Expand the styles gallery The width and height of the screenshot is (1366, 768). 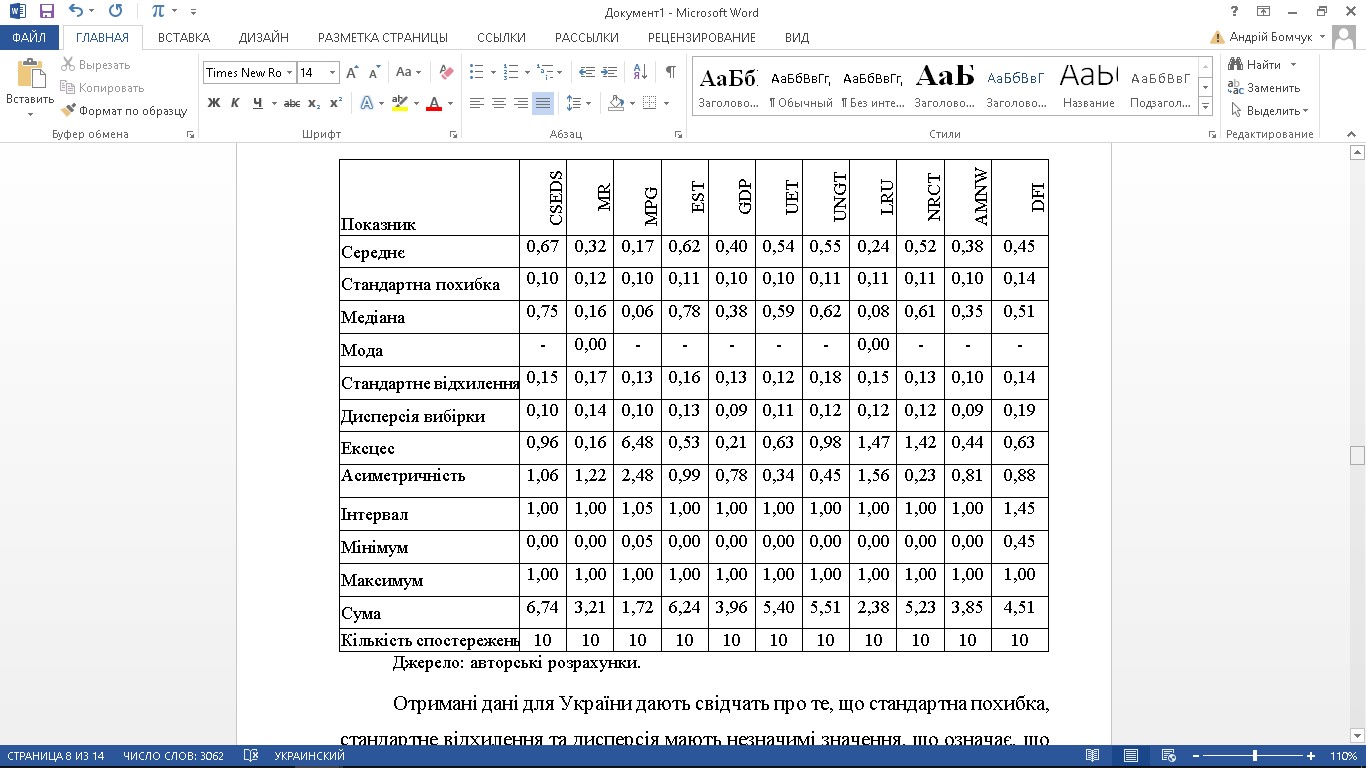[x=1205, y=107]
